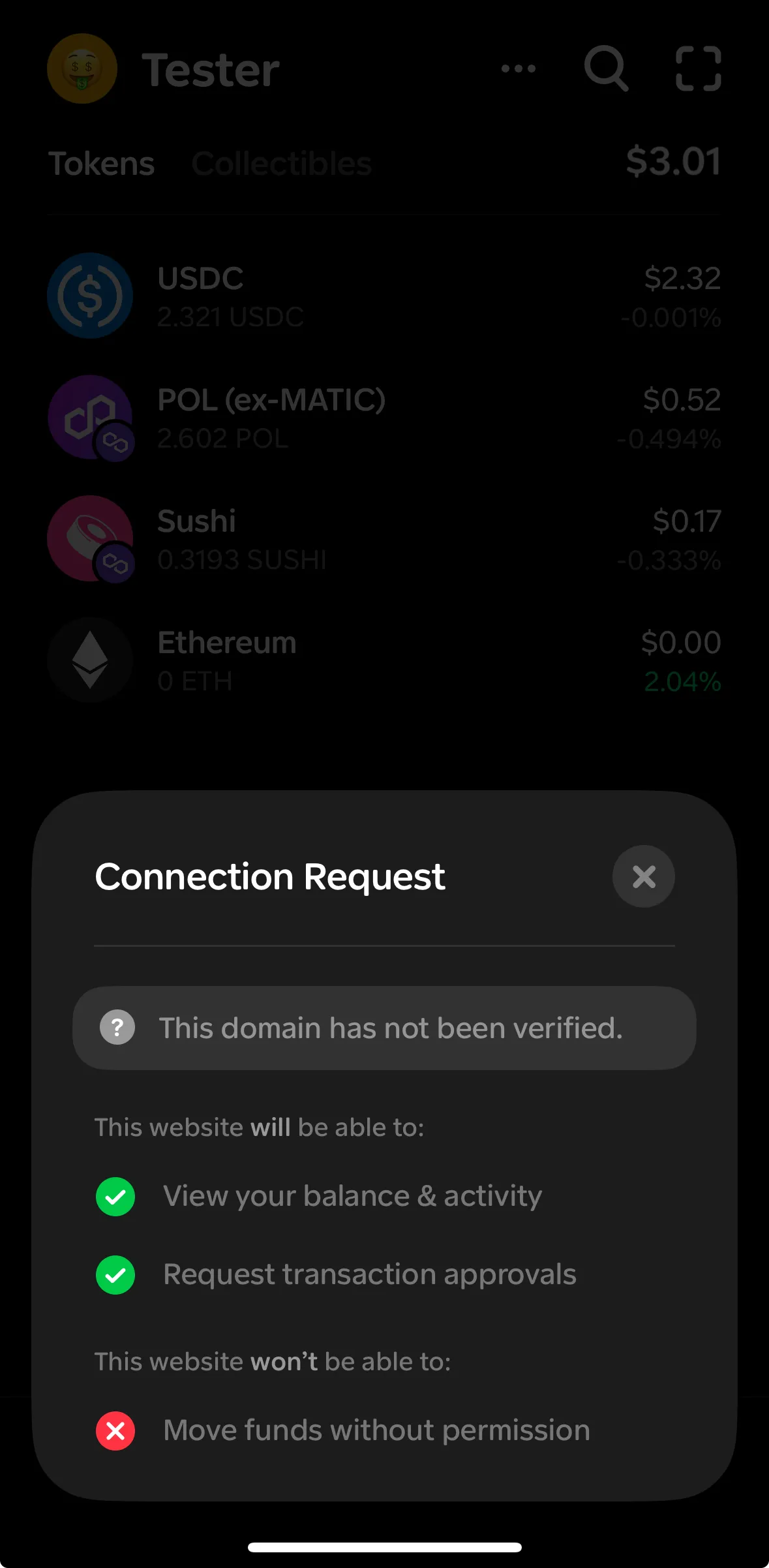Tap green check beside View your balance
Viewport: 769px width, 1568px height.
(x=115, y=1197)
